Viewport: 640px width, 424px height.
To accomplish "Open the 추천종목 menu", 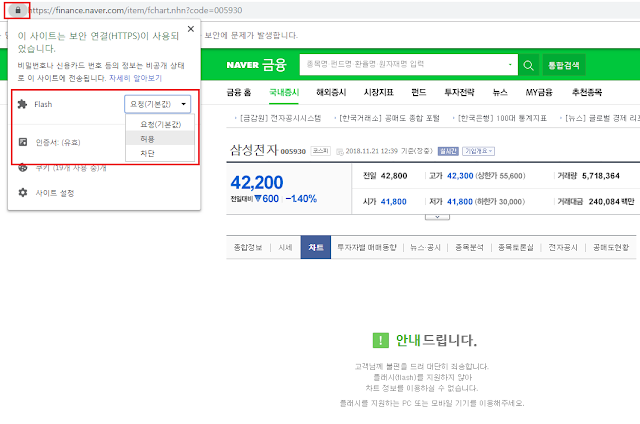I will pos(587,92).
